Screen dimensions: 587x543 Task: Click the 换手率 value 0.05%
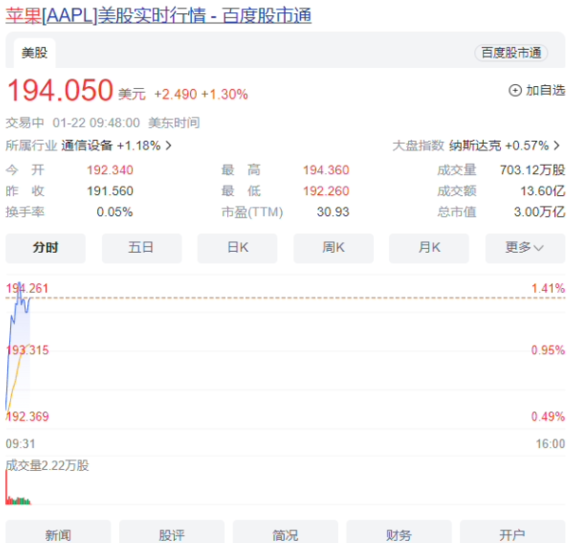[115, 212]
